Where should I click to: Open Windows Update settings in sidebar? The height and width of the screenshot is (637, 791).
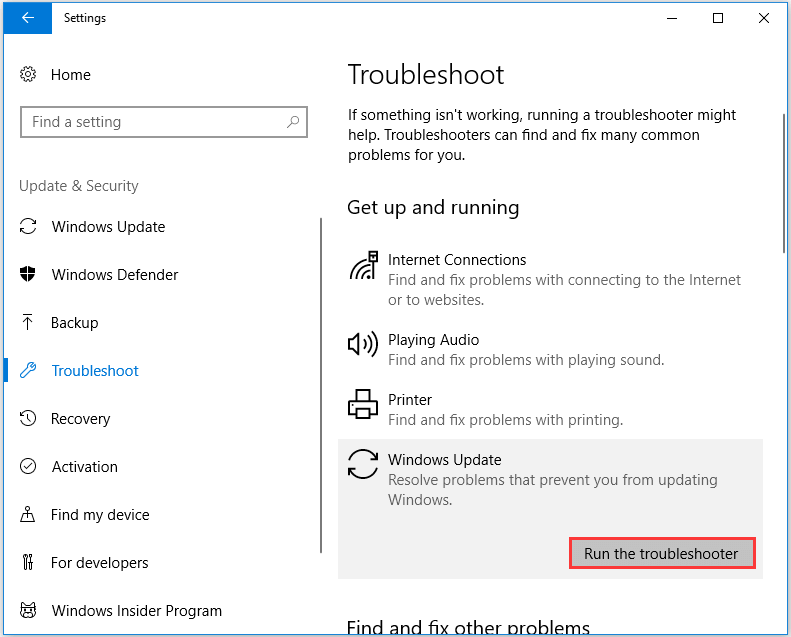click(108, 226)
